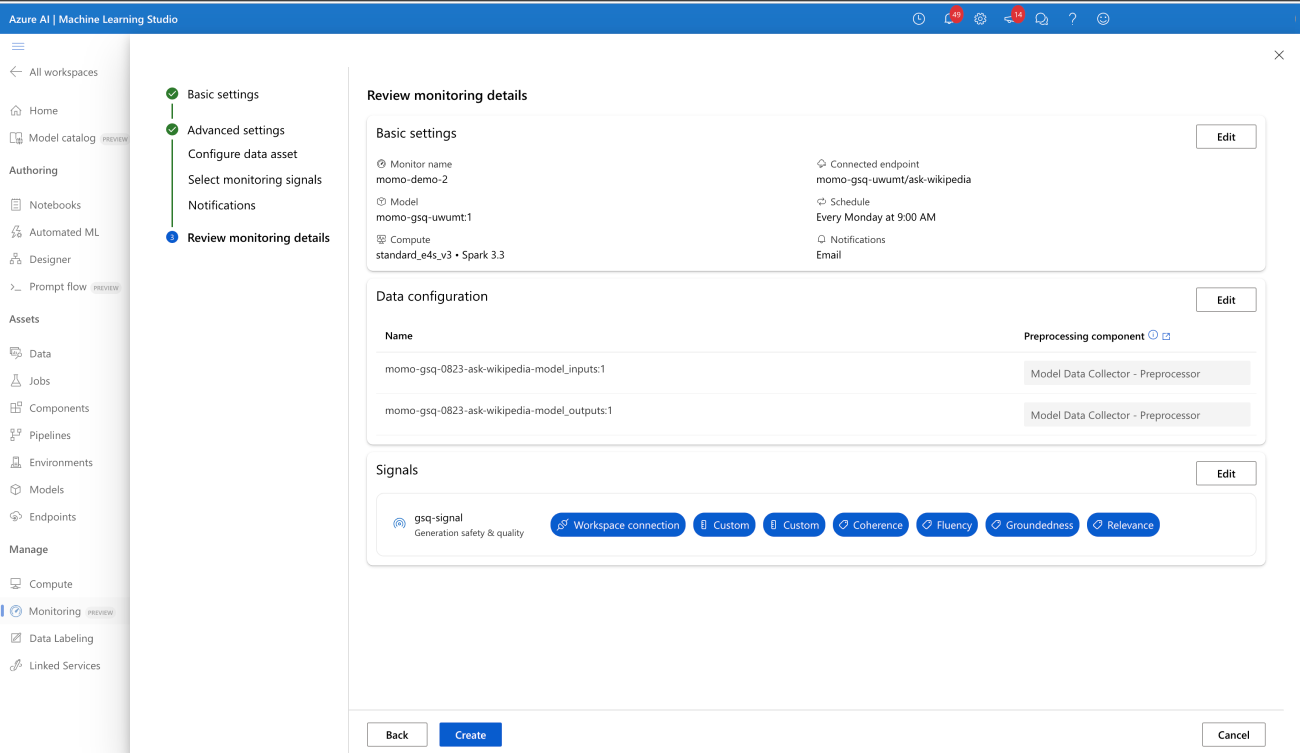Open the recent activity clock icon
Viewport: 1300px width, 753px height.
(919, 19)
